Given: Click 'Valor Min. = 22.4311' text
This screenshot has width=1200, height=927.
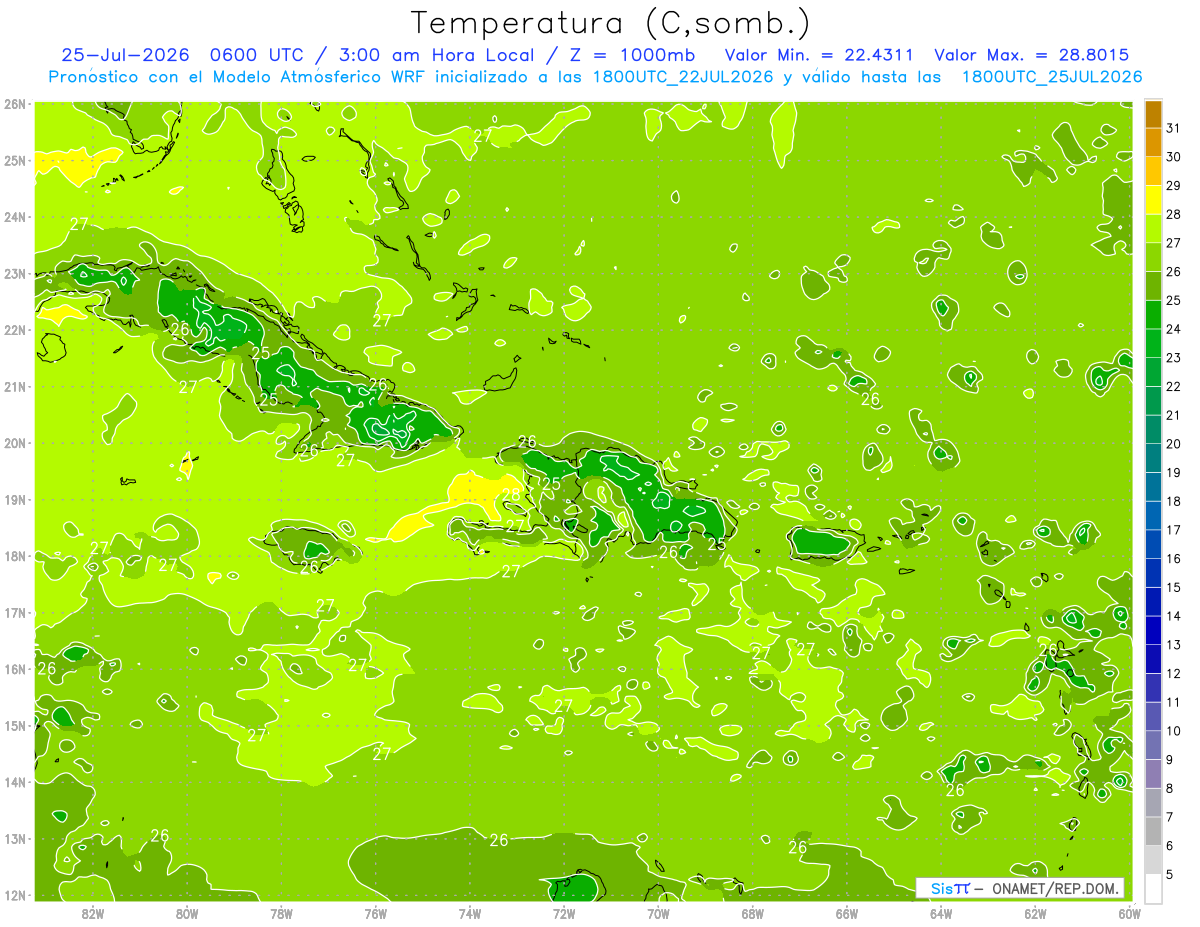Looking at the screenshot, I should click(819, 55).
